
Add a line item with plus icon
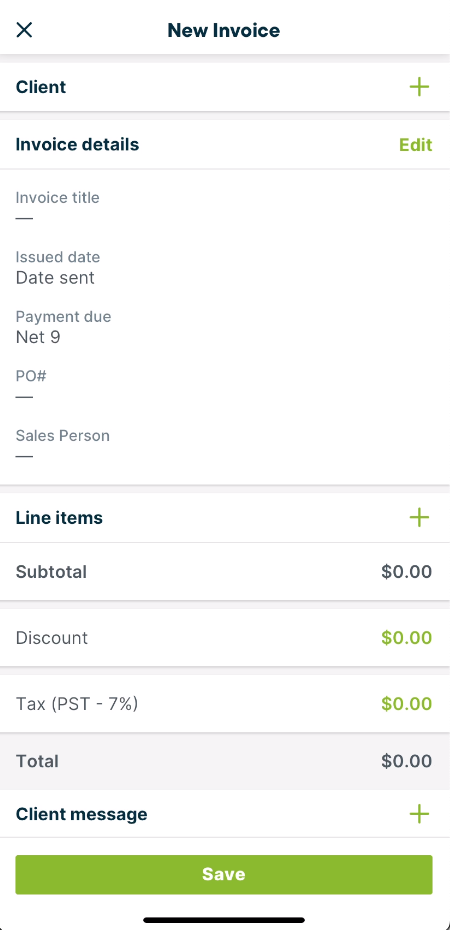[419, 517]
